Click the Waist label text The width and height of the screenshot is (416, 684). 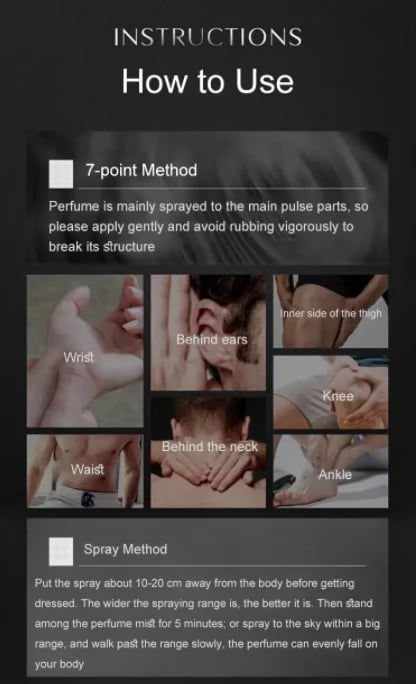pyautogui.click(x=88, y=469)
